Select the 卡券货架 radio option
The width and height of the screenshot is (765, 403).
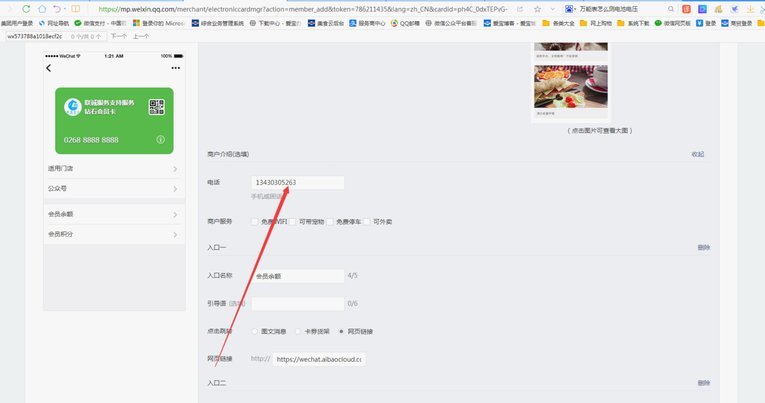coord(298,331)
